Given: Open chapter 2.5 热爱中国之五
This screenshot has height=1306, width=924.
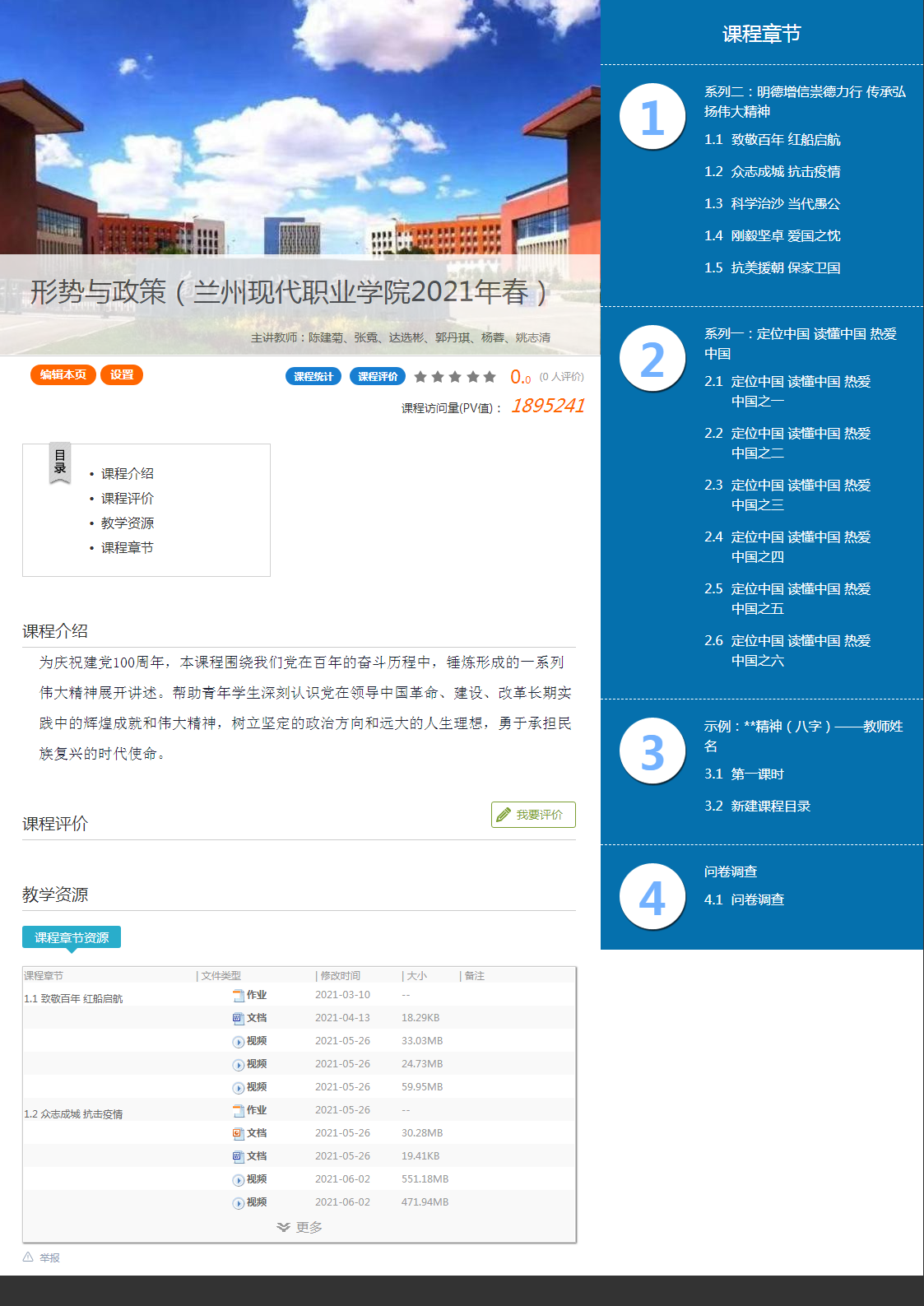Looking at the screenshot, I should (787, 598).
